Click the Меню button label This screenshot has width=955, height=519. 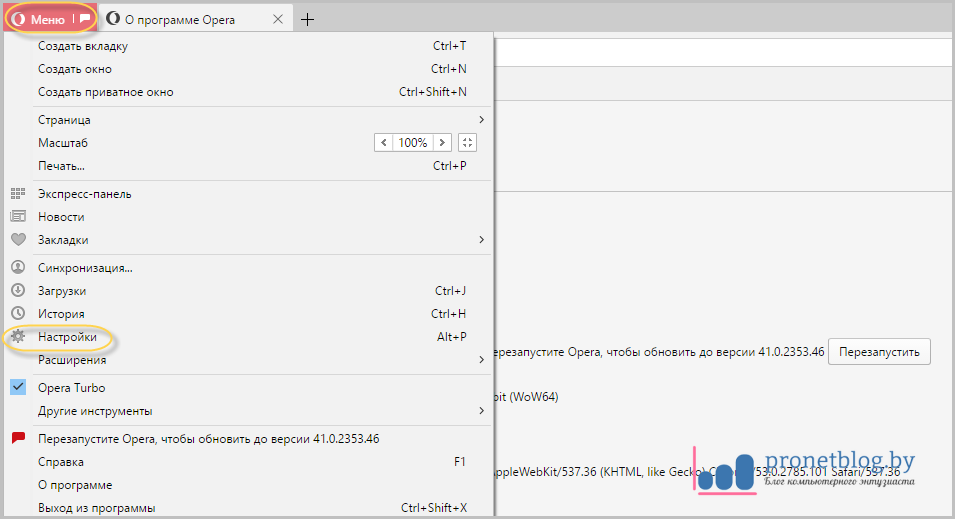pyautogui.click(x=48, y=19)
